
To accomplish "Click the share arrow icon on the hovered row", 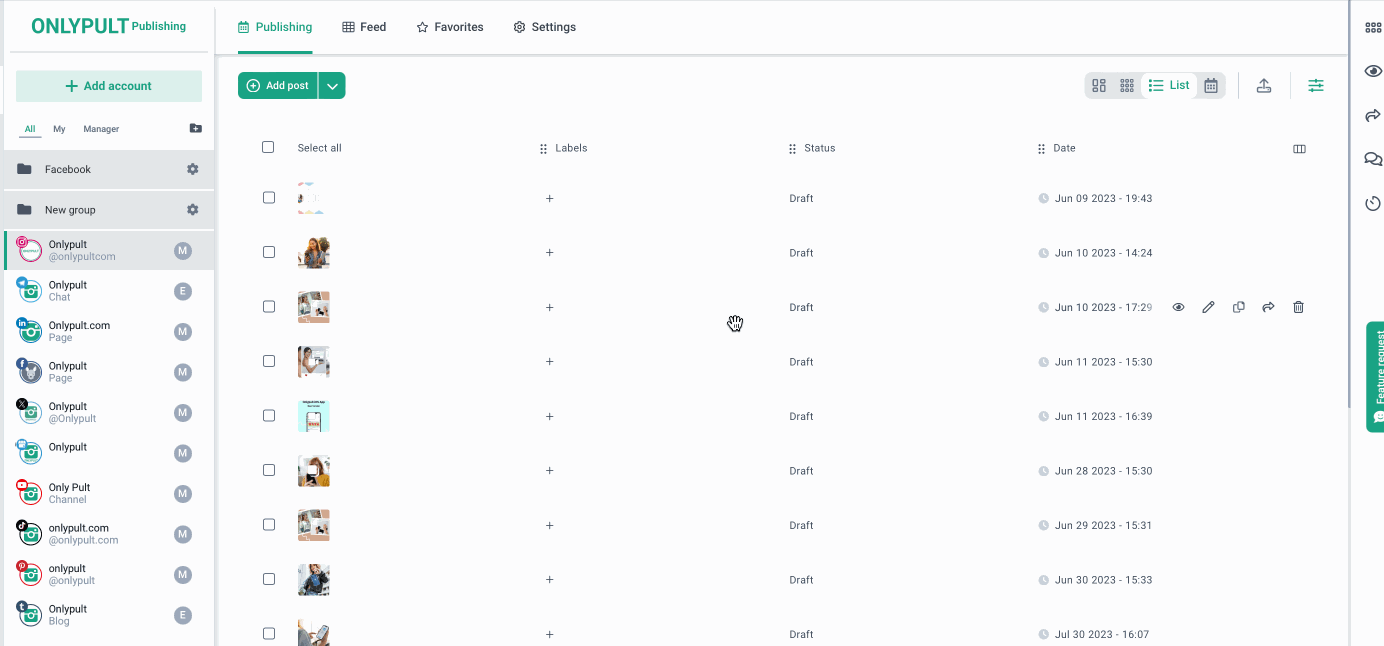I will 1268,307.
